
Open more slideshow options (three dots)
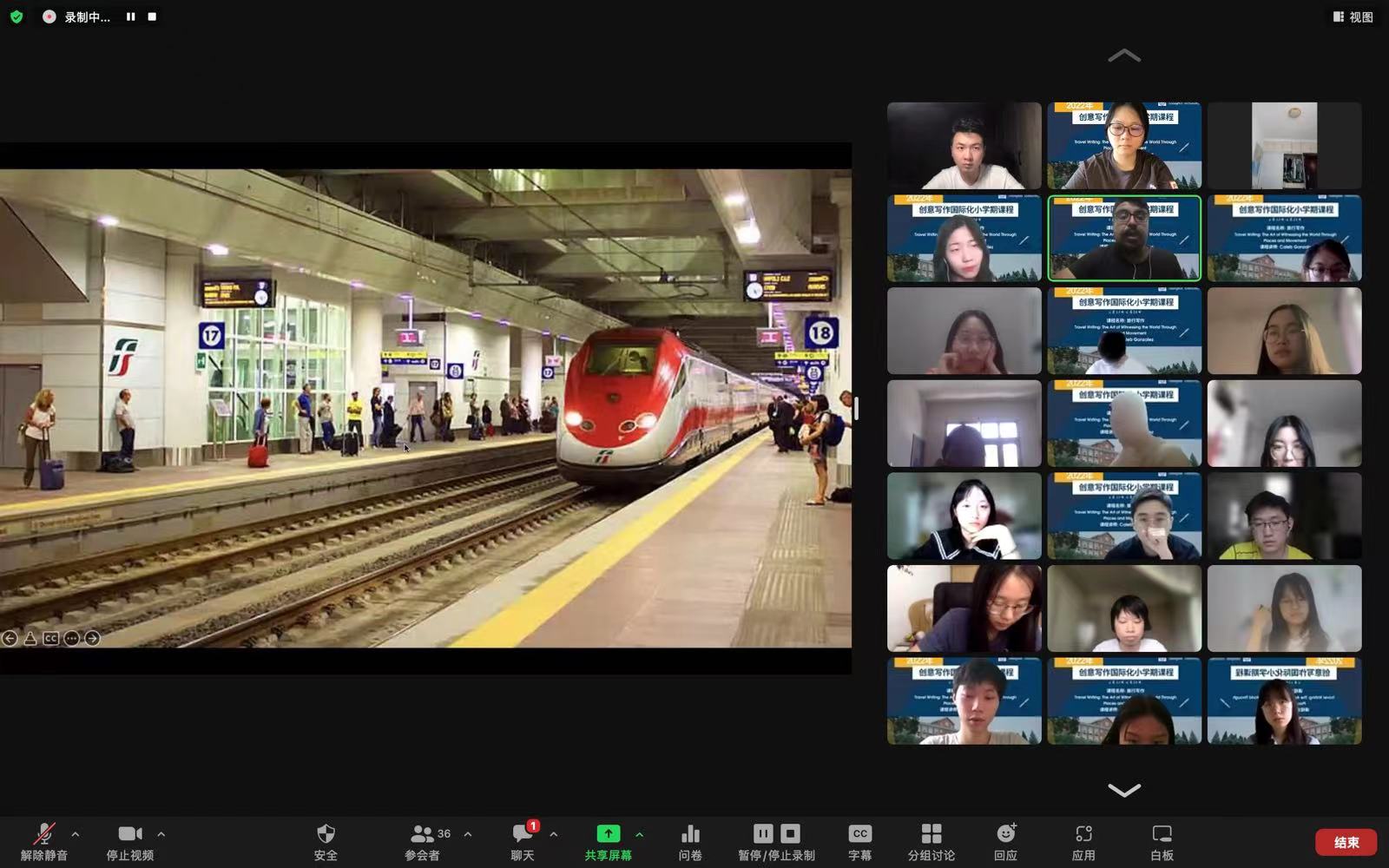point(72,638)
